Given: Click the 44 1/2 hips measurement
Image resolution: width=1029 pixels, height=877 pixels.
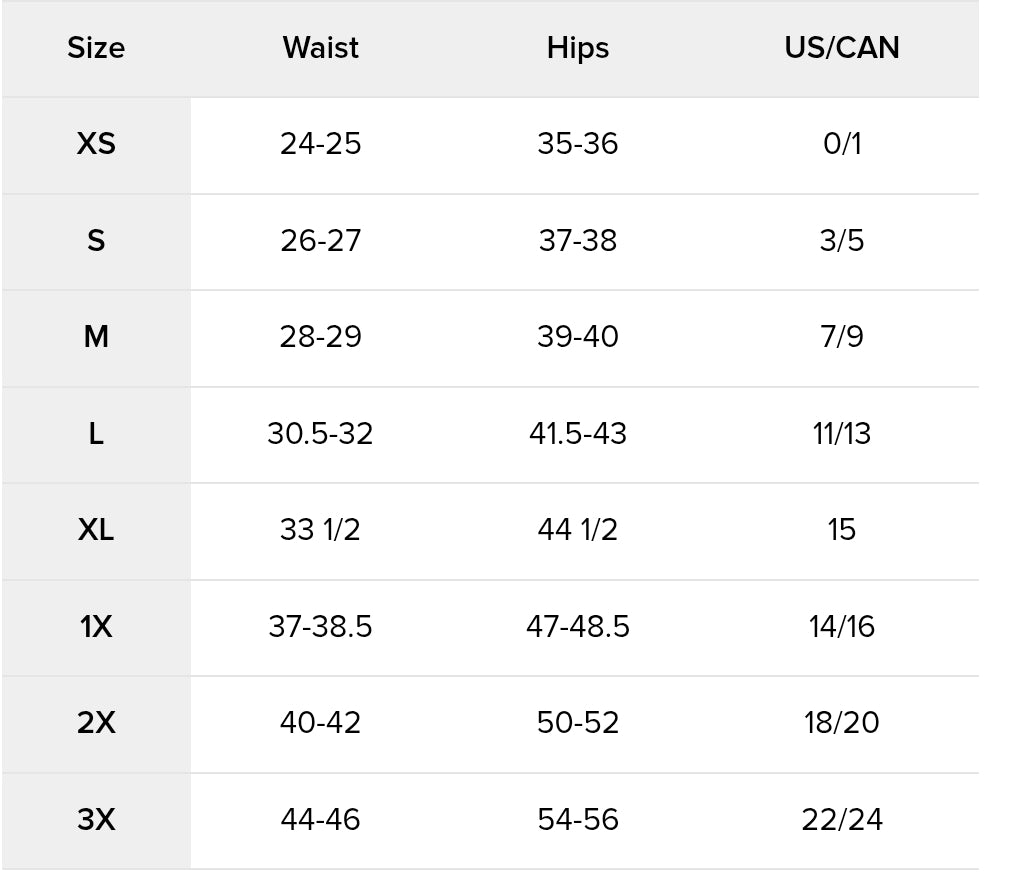Looking at the screenshot, I should [x=578, y=530].
